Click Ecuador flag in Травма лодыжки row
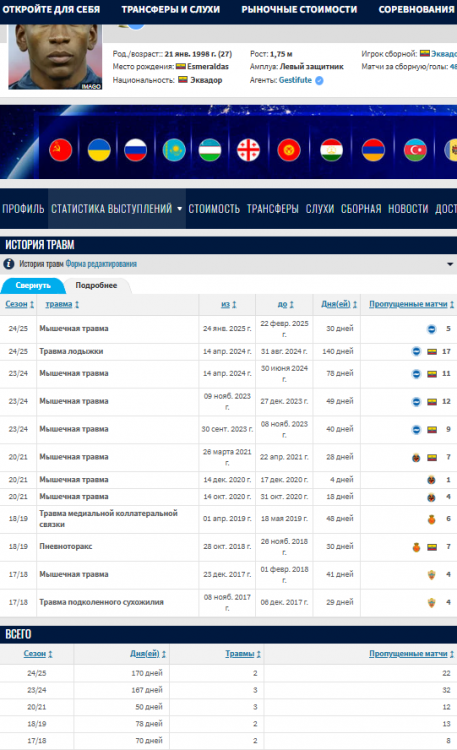Screen dimensions: 457x750 (432, 352)
